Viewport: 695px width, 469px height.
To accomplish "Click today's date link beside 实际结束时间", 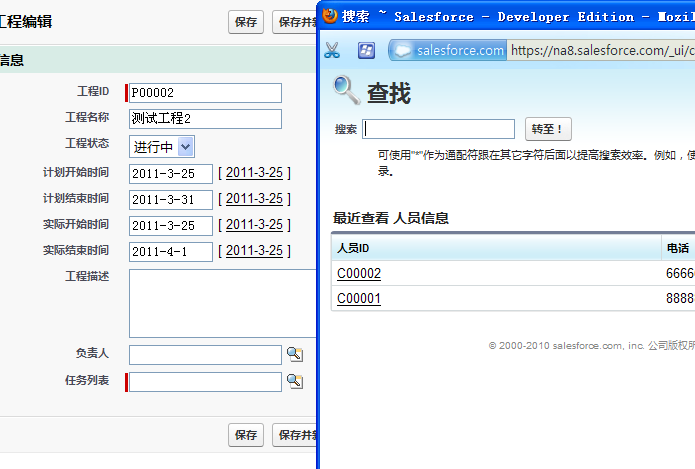I will 254,251.
